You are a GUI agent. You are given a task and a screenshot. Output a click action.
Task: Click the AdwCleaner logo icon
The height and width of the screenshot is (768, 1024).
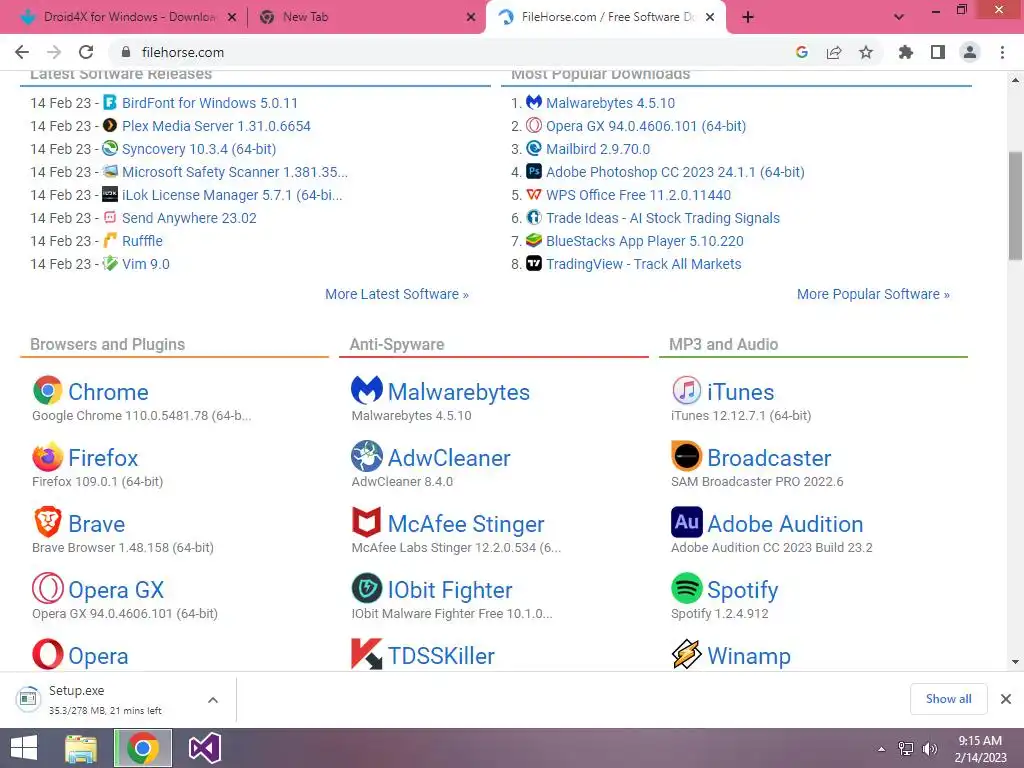(366, 456)
